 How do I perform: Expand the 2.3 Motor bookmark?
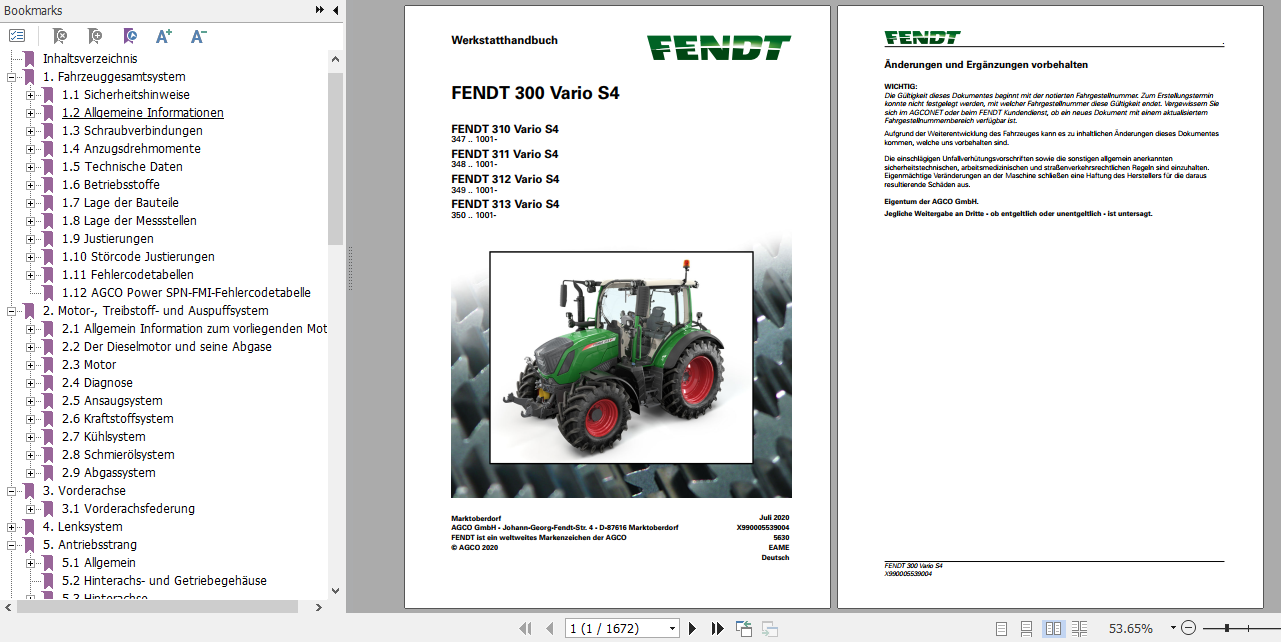click(31, 365)
